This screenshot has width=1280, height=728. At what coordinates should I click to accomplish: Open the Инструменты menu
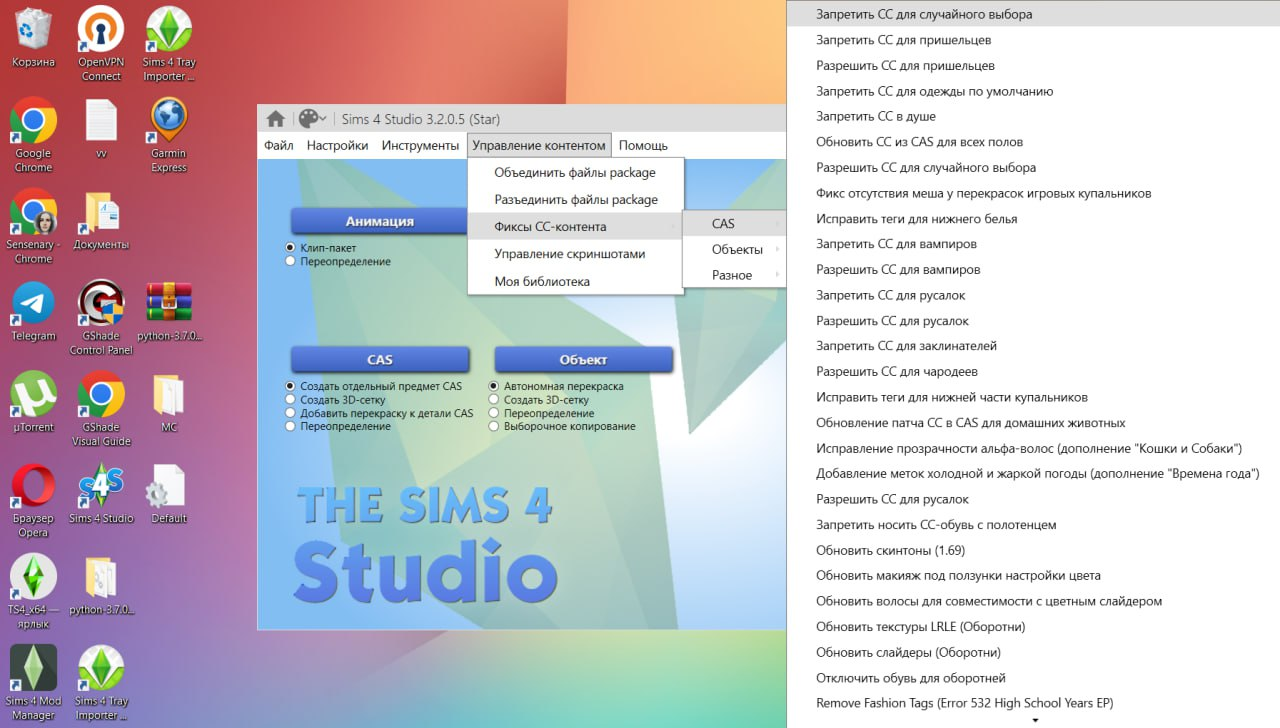(x=420, y=145)
